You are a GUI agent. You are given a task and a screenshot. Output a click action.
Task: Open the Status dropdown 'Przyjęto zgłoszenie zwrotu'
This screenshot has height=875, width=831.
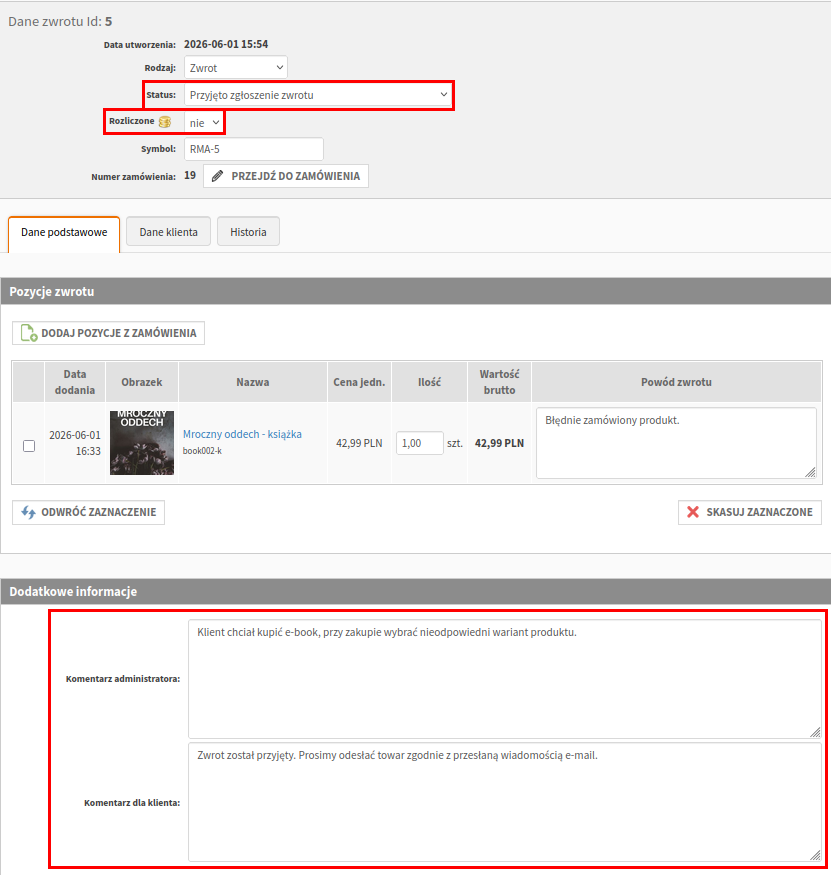point(318,95)
